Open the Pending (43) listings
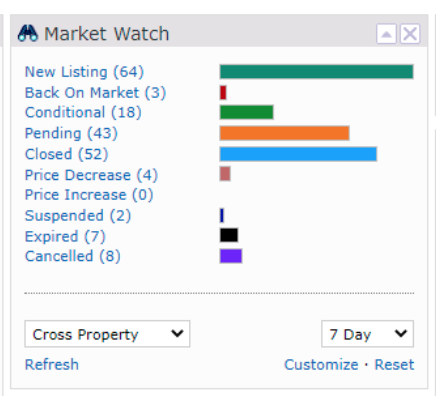436x396 pixels. tap(71, 133)
